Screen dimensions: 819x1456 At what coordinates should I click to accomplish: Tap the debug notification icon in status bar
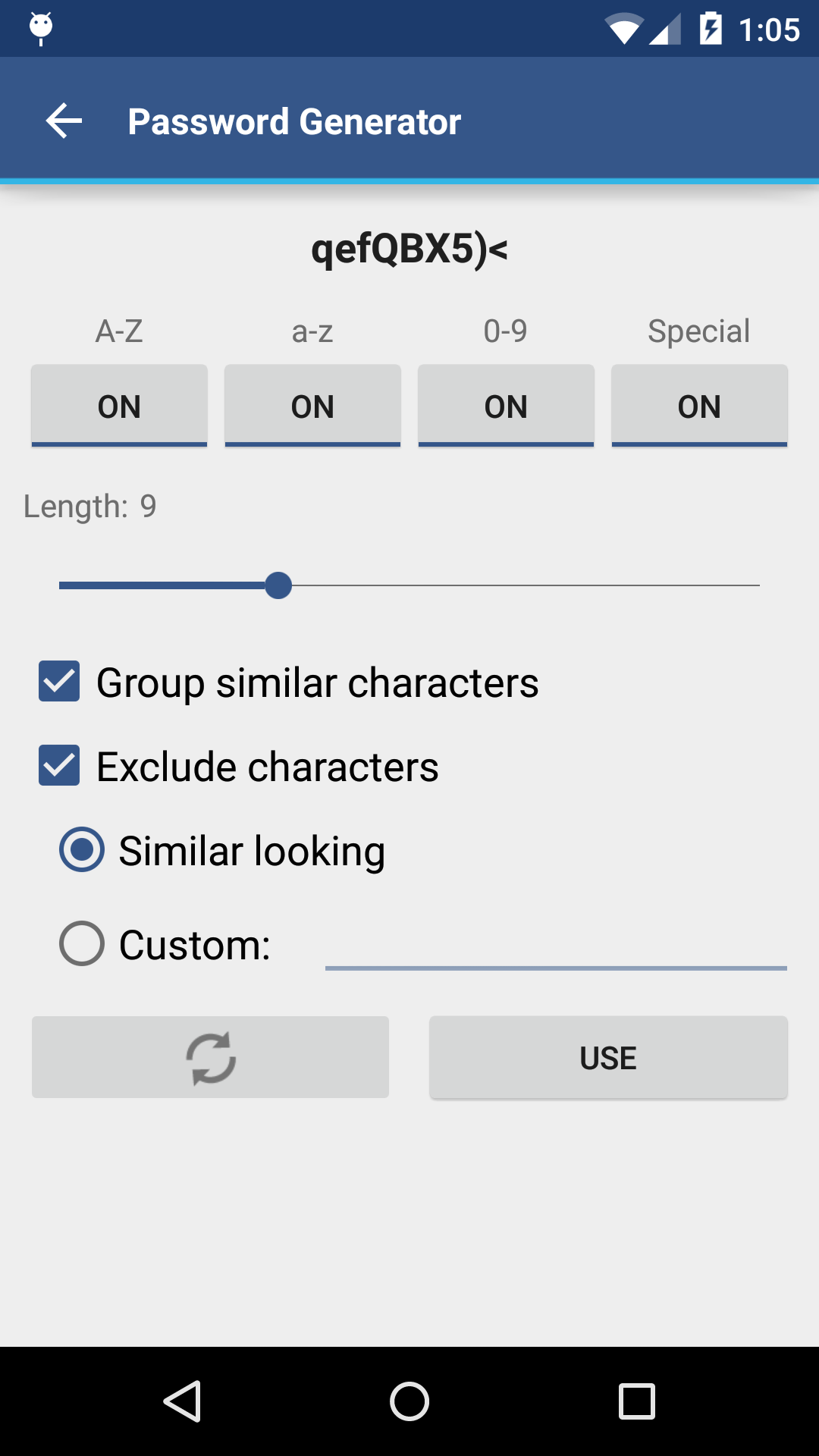[x=41, y=29]
